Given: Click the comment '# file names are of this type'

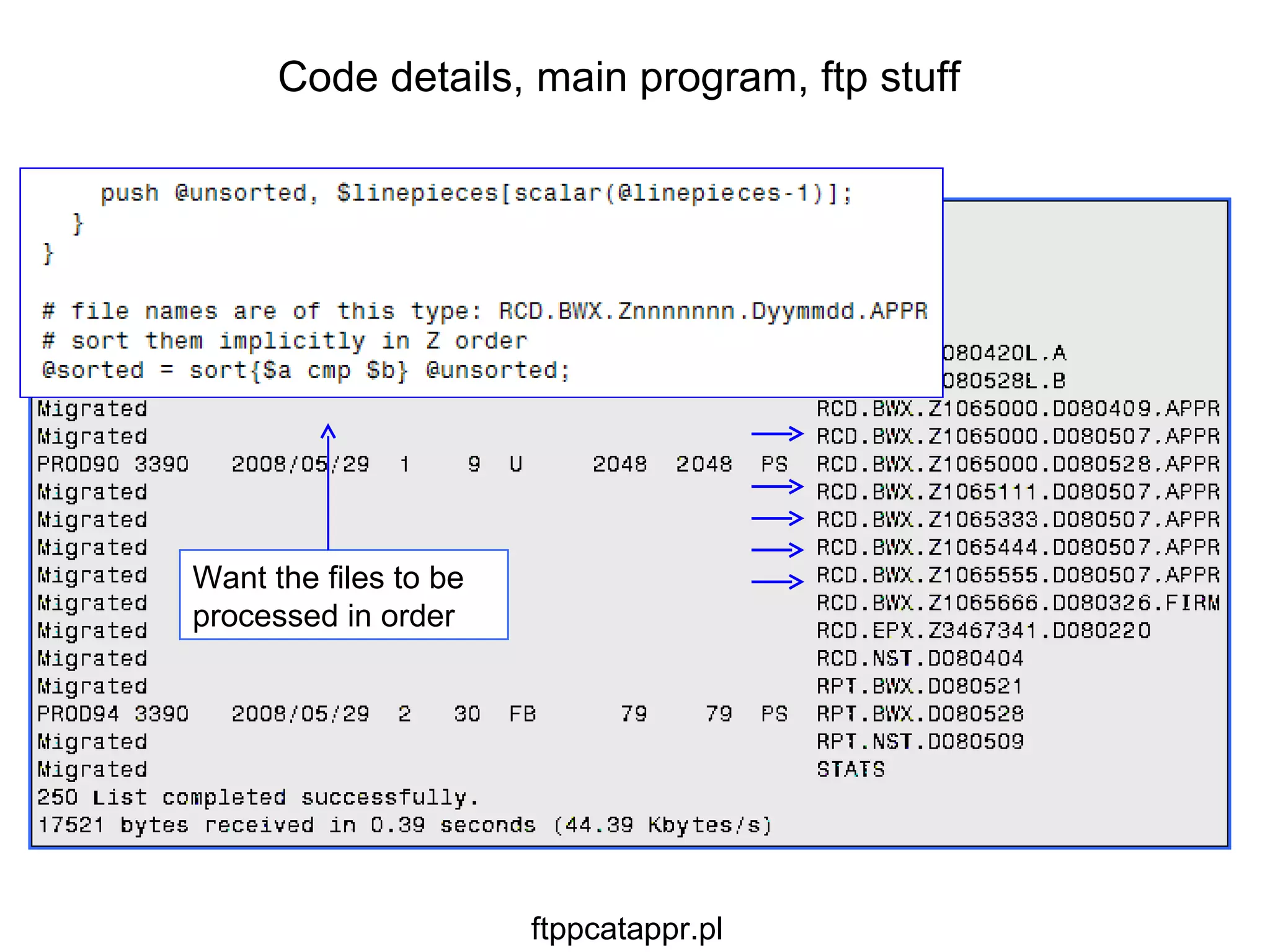Looking at the screenshot, I should coord(485,311).
